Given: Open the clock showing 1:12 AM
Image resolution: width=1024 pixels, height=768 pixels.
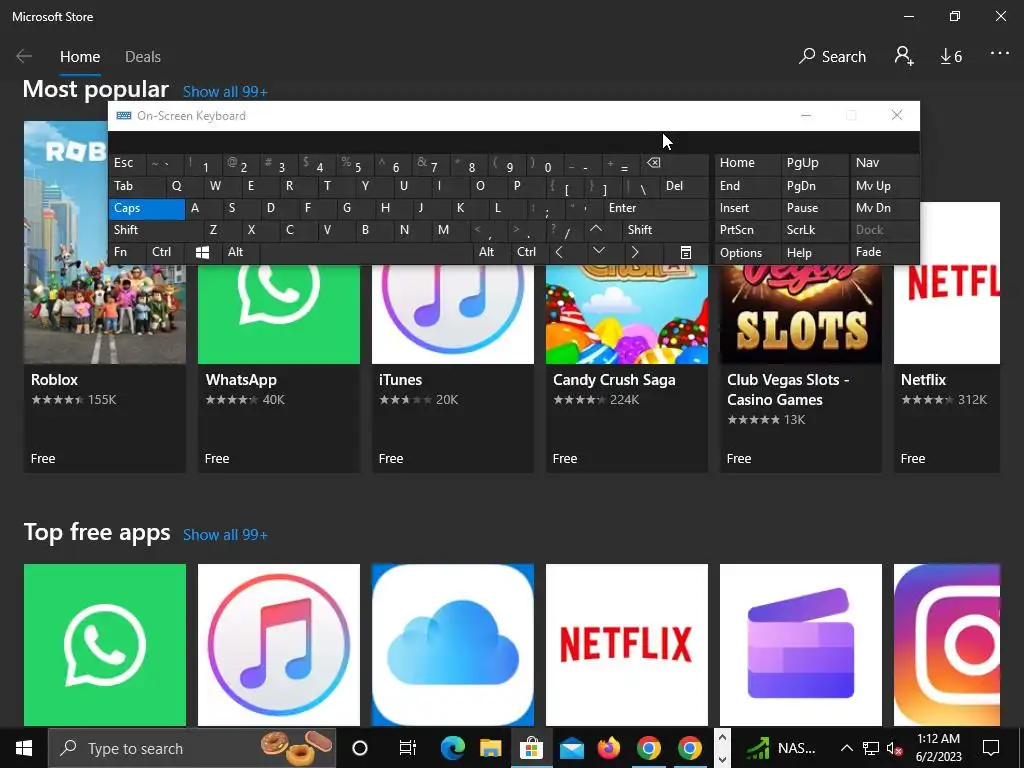Looking at the screenshot, I should click(938, 748).
